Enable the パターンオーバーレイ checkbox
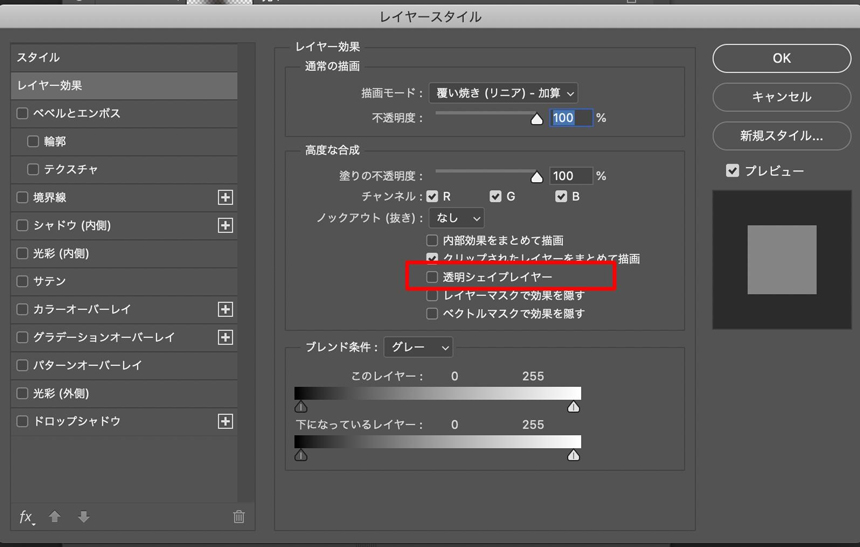This screenshot has height=547, width=860. [x=22, y=365]
